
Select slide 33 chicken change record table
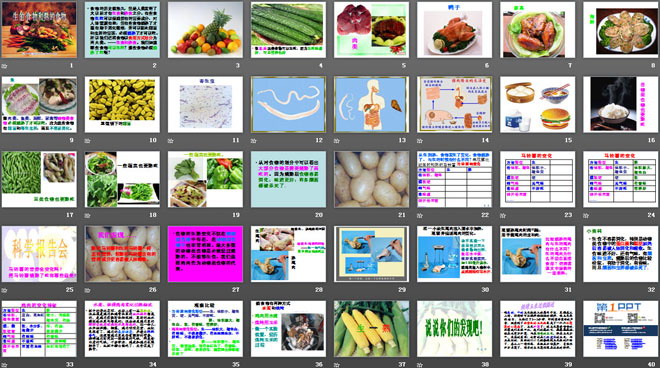click(x=39, y=329)
